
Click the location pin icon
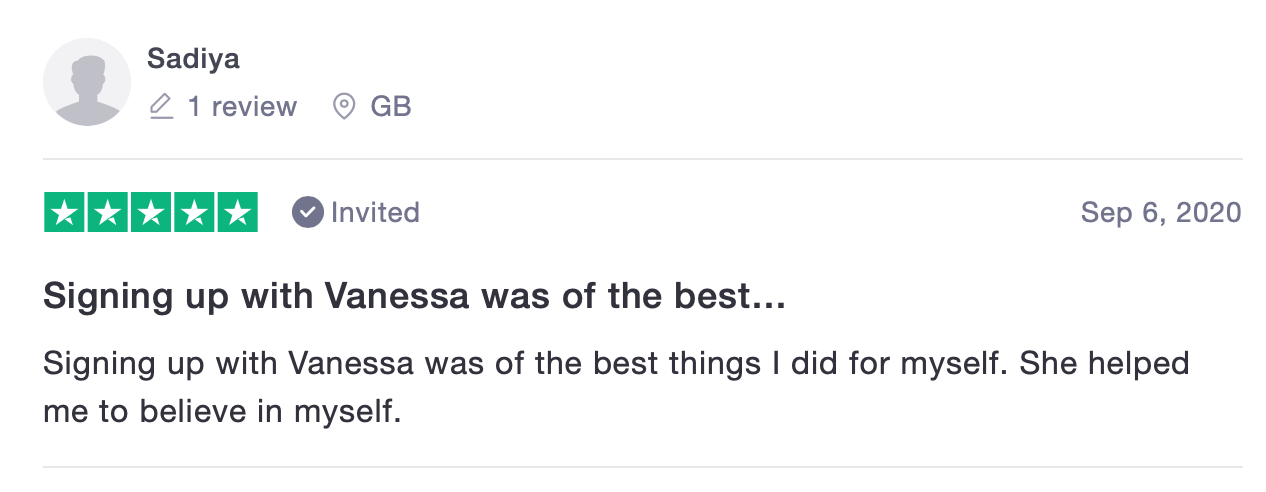click(x=344, y=106)
